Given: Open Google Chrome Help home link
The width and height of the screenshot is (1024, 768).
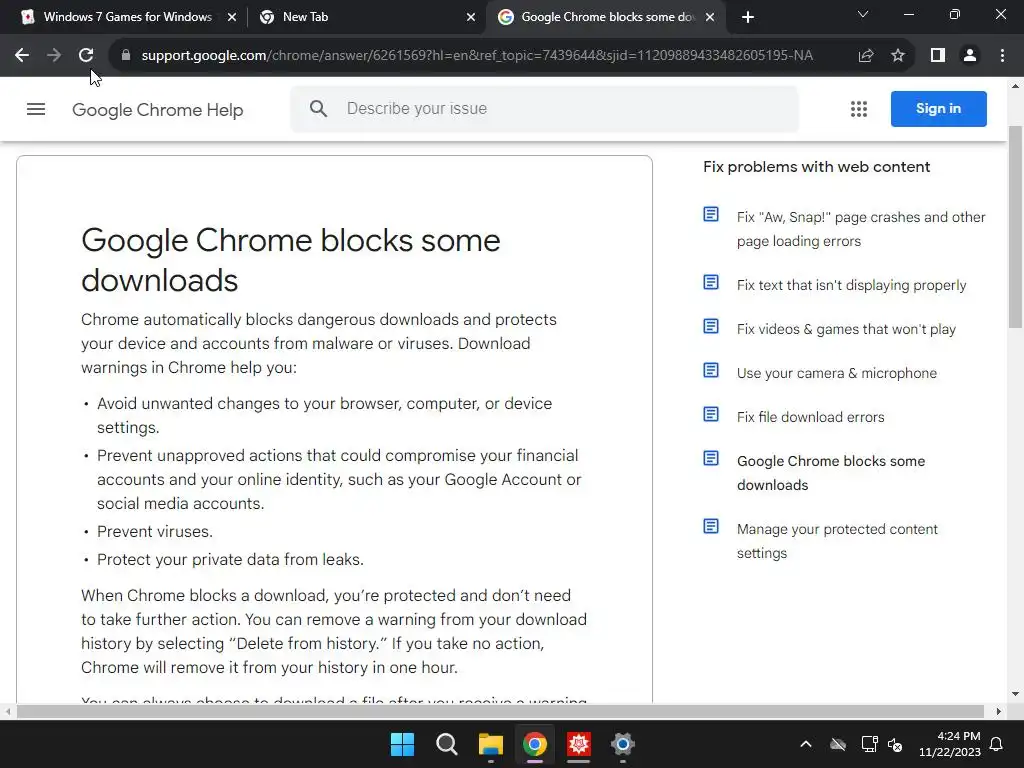Looking at the screenshot, I should pos(157,109).
